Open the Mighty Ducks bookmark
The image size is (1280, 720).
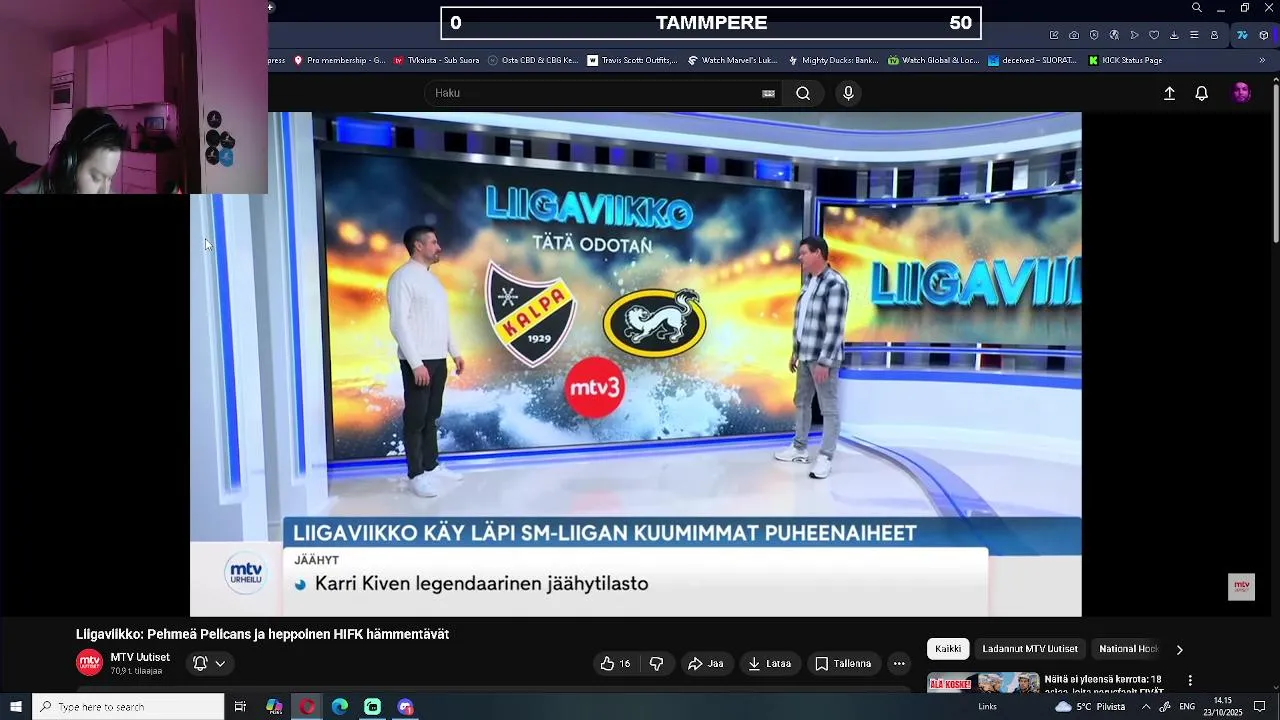coord(833,60)
